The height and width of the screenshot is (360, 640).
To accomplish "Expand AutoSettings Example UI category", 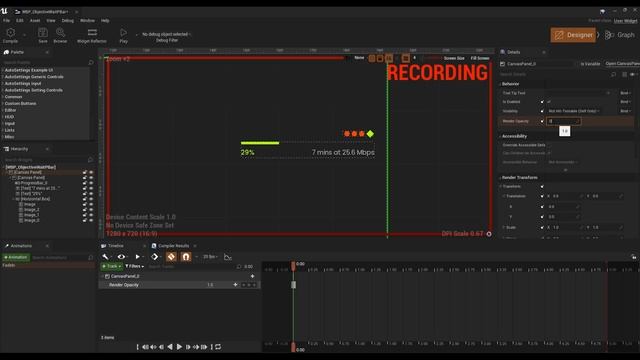I will 3,70.
